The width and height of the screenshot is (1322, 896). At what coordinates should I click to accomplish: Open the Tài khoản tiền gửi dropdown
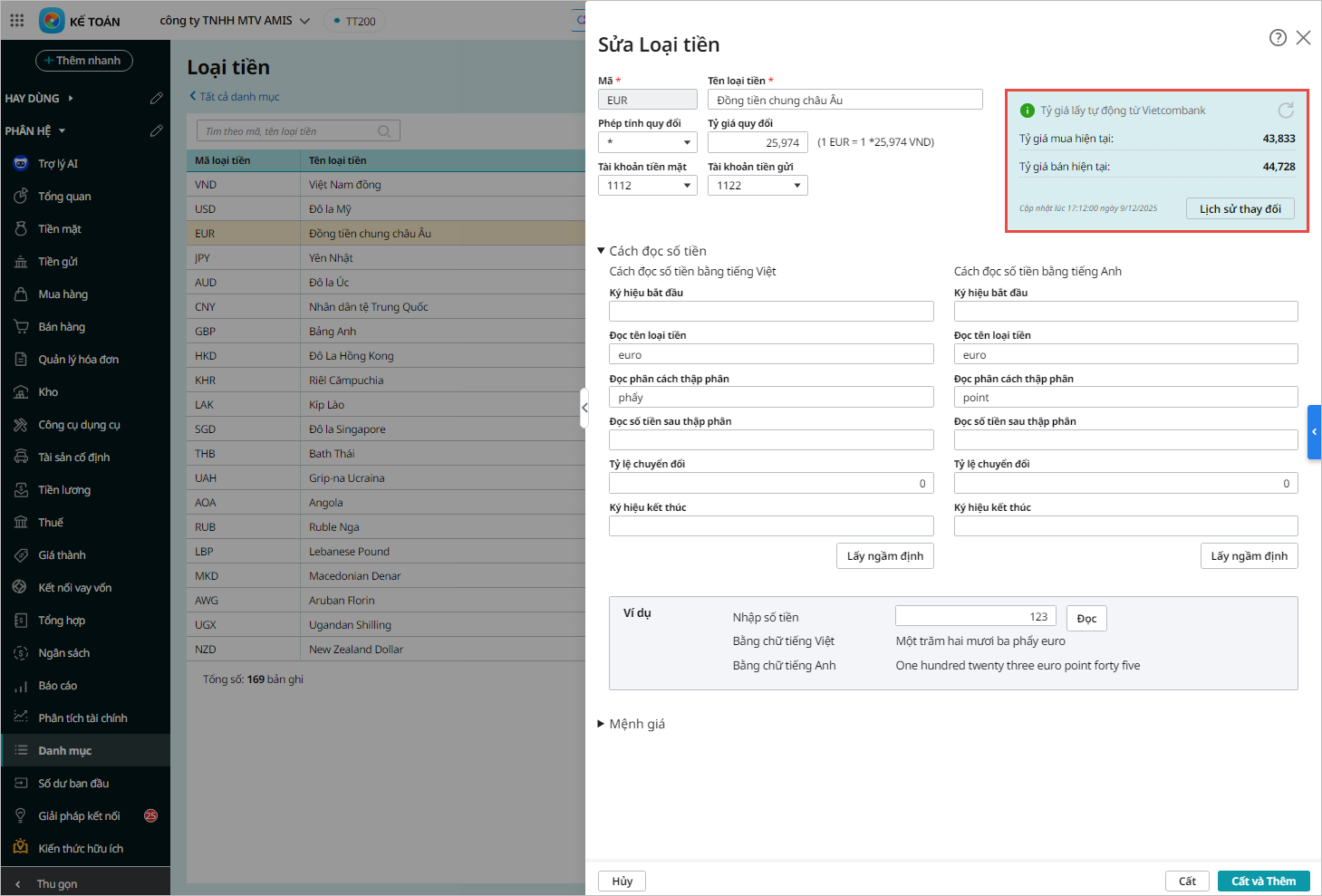point(757,186)
